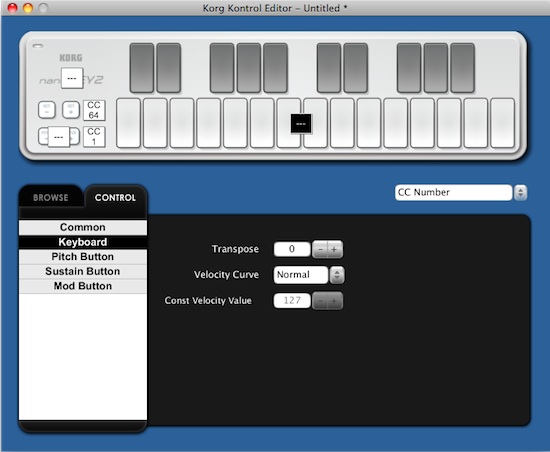Image resolution: width=550 pixels, height=452 pixels.
Task: Increase Transpose with the plus button
Action: [335, 249]
